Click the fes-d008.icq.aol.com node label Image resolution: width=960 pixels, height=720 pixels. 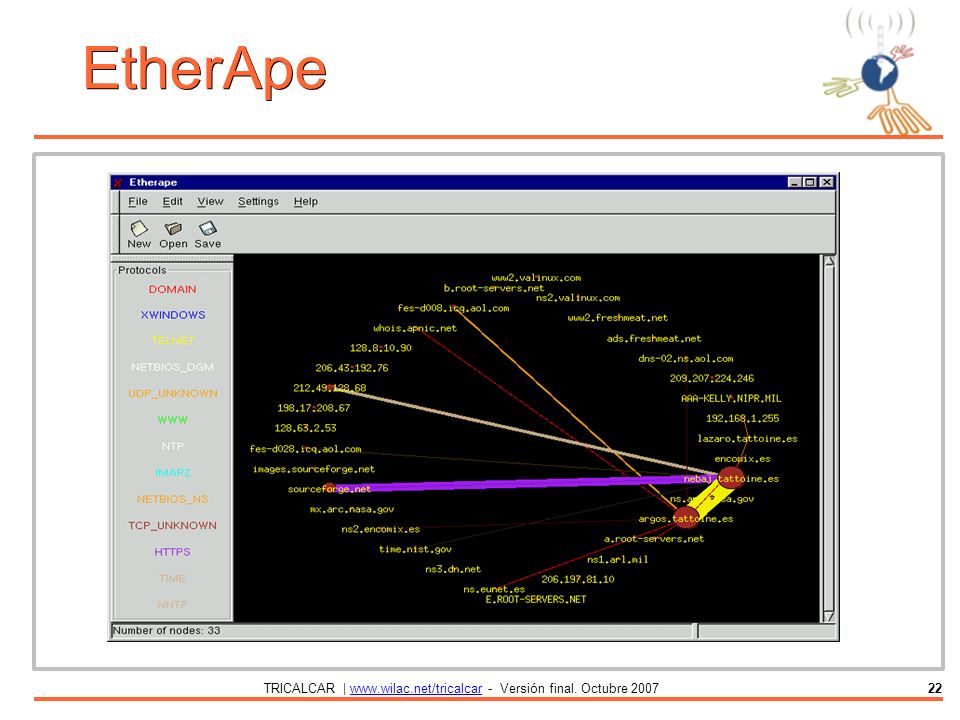(x=453, y=308)
